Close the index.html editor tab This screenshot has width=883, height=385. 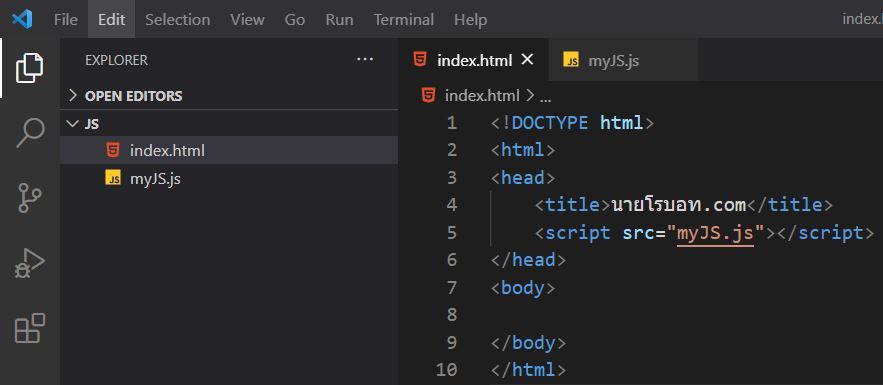pos(527,60)
